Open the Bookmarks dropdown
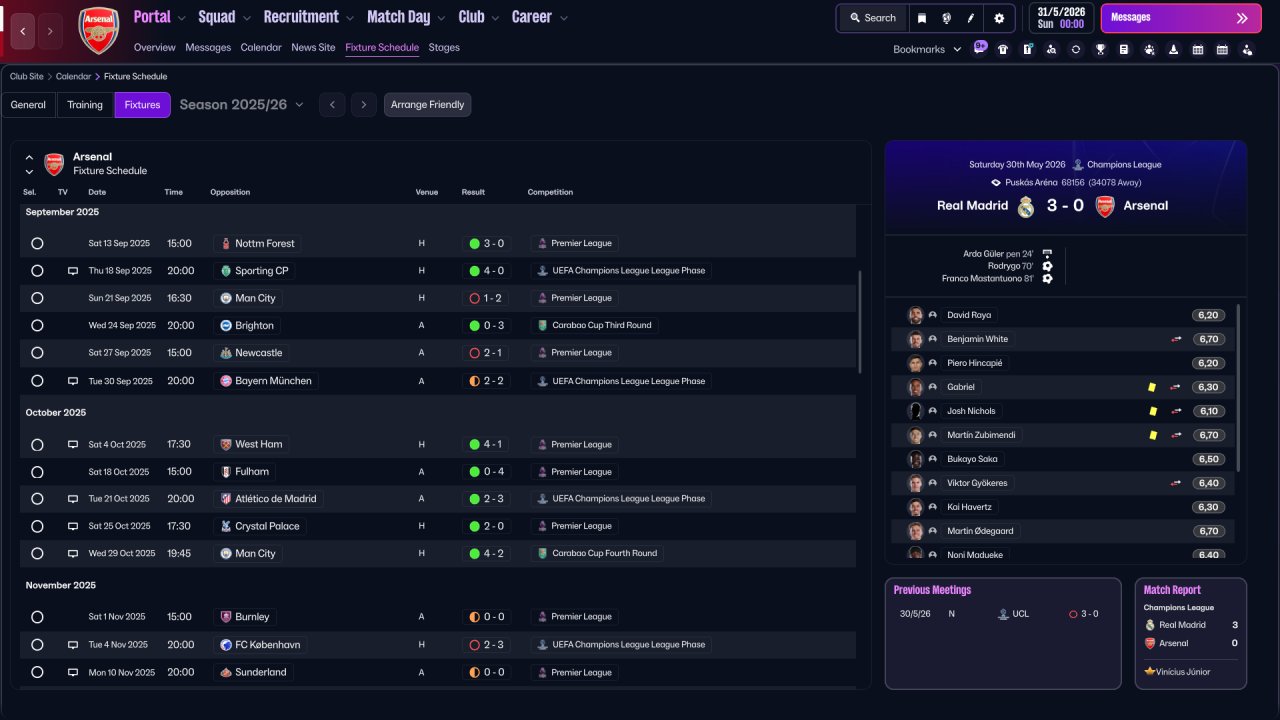 (x=927, y=49)
